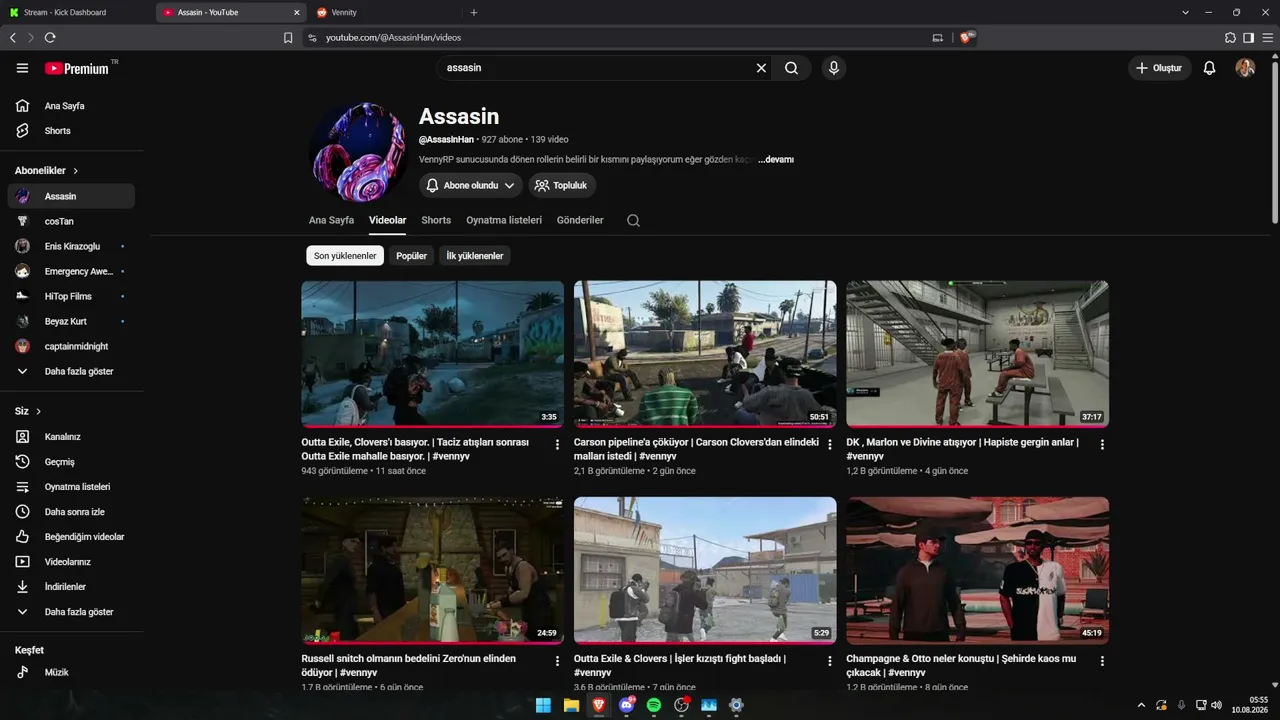This screenshot has width=1280, height=720.
Task: Open options for Champagne & Otto video
Action: pos(1102,661)
